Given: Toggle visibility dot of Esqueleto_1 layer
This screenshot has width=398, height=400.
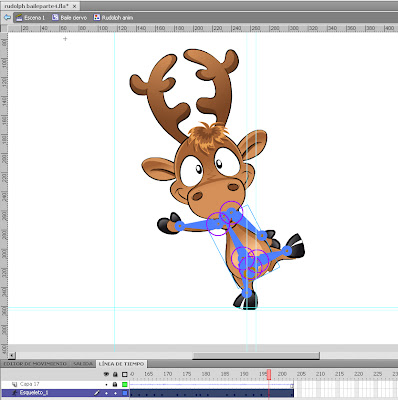Looking at the screenshot, I should coord(106,393).
